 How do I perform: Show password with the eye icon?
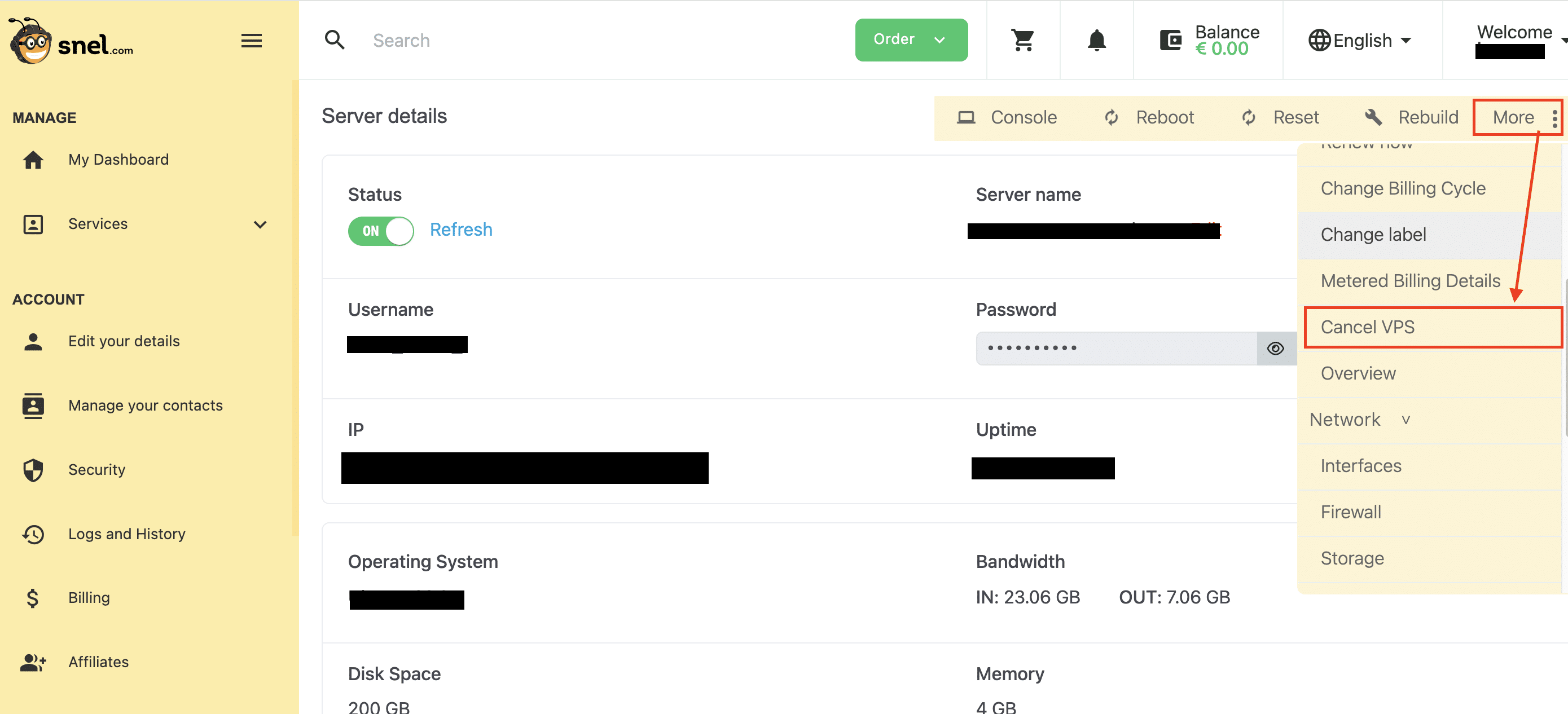pos(1276,348)
